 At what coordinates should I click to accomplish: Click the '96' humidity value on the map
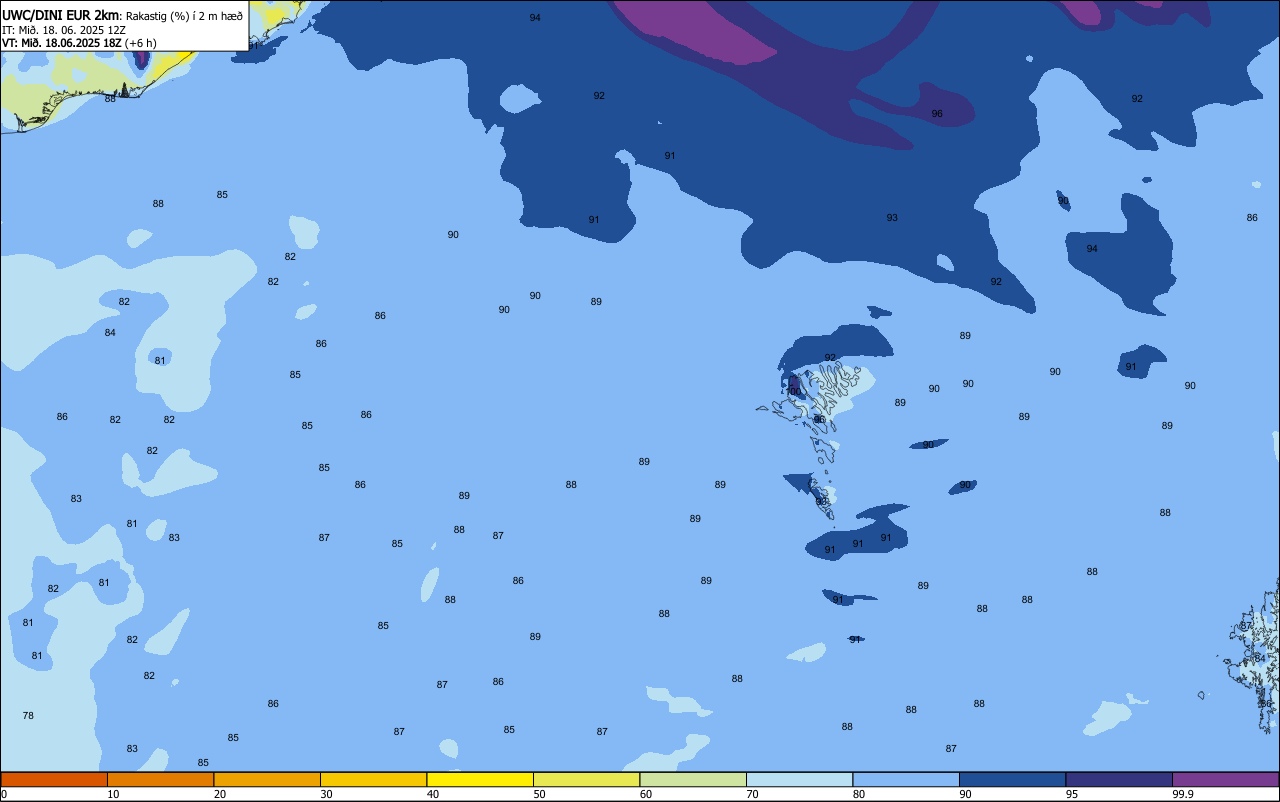pyautogui.click(x=937, y=114)
